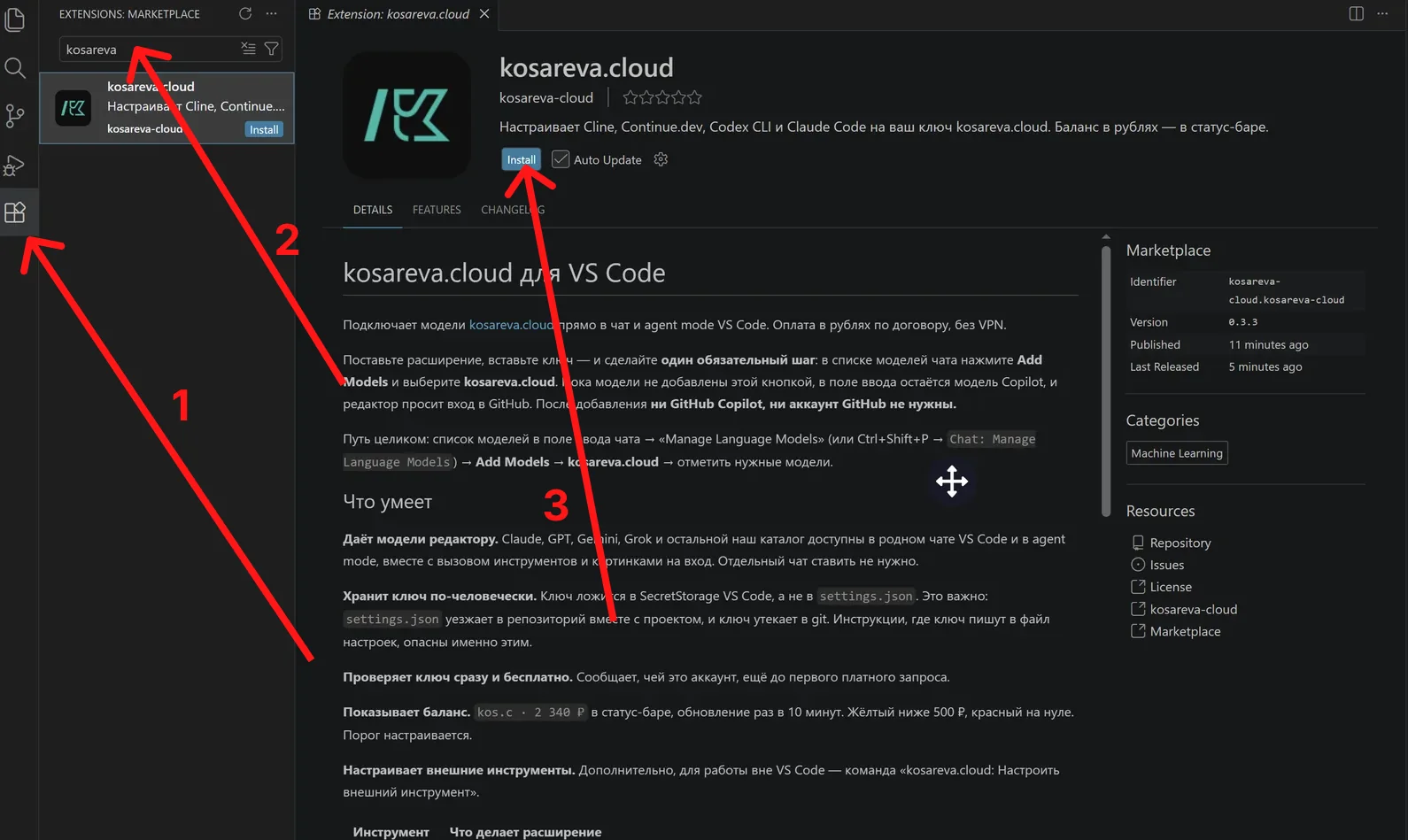
Task: Click the 'Что умеет' heading
Action: (387, 502)
